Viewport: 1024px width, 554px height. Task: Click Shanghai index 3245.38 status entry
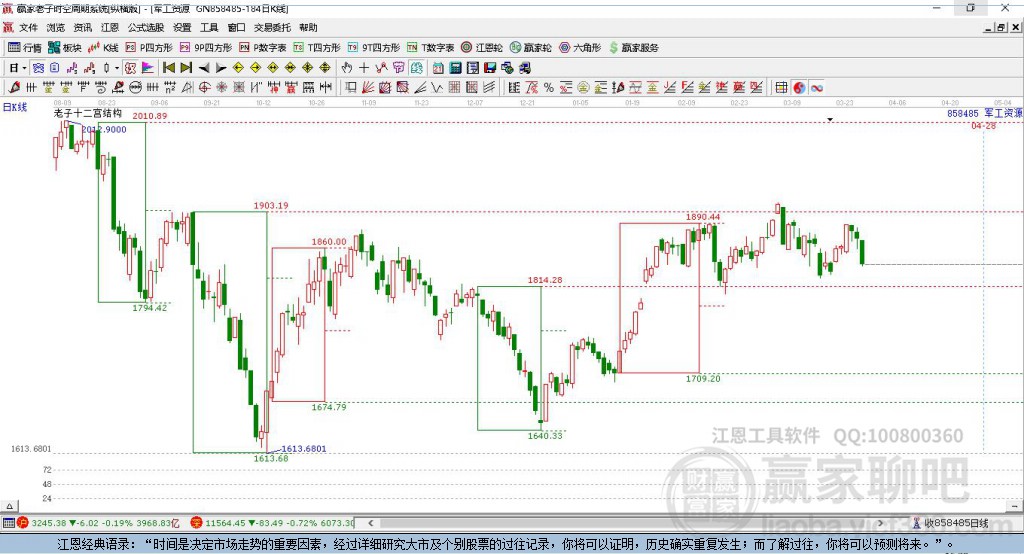(98, 523)
